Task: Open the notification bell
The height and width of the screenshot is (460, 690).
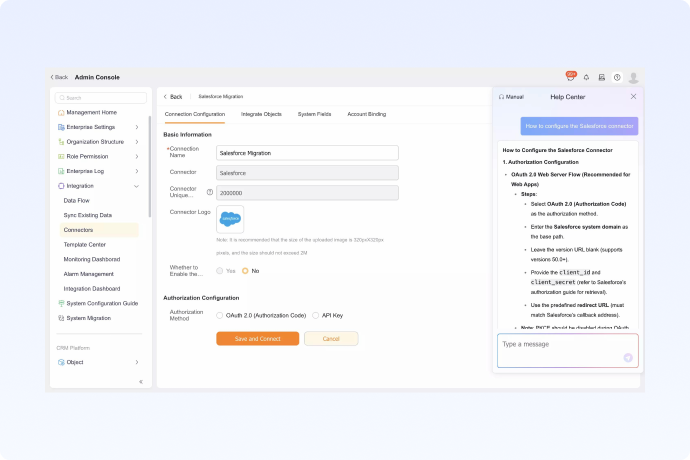Action: [586, 77]
